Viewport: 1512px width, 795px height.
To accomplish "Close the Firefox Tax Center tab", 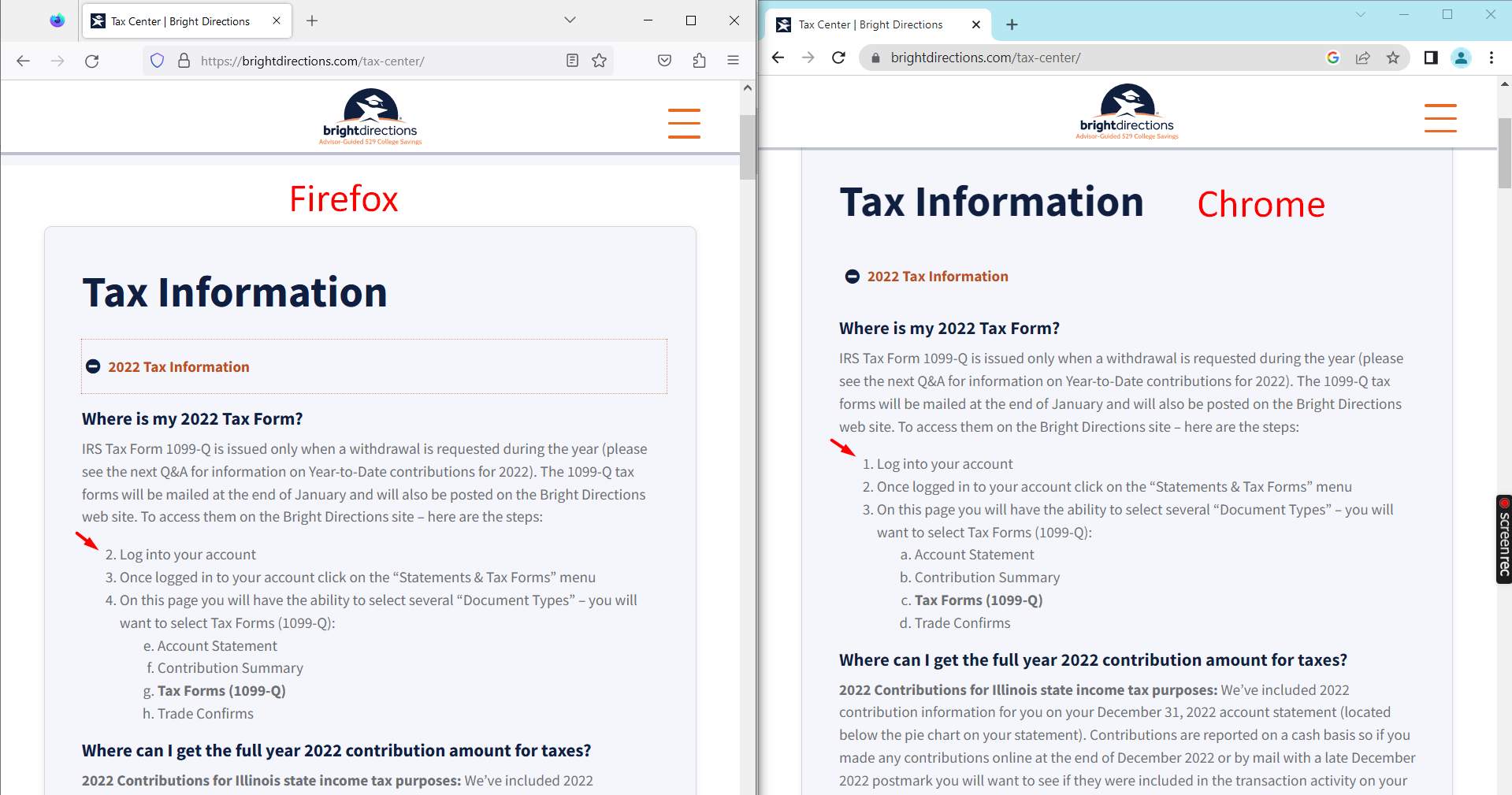I will tap(277, 21).
